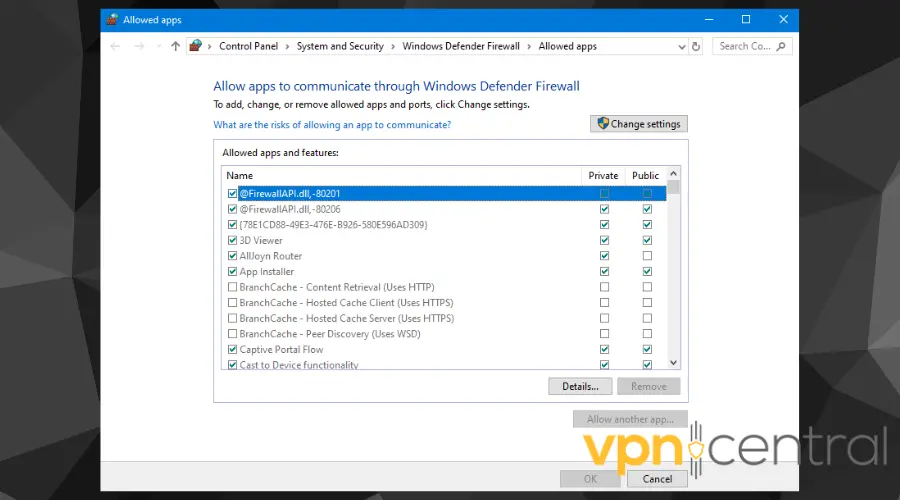Go up one folder level
Image resolution: width=900 pixels, height=500 pixels.
[x=176, y=46]
